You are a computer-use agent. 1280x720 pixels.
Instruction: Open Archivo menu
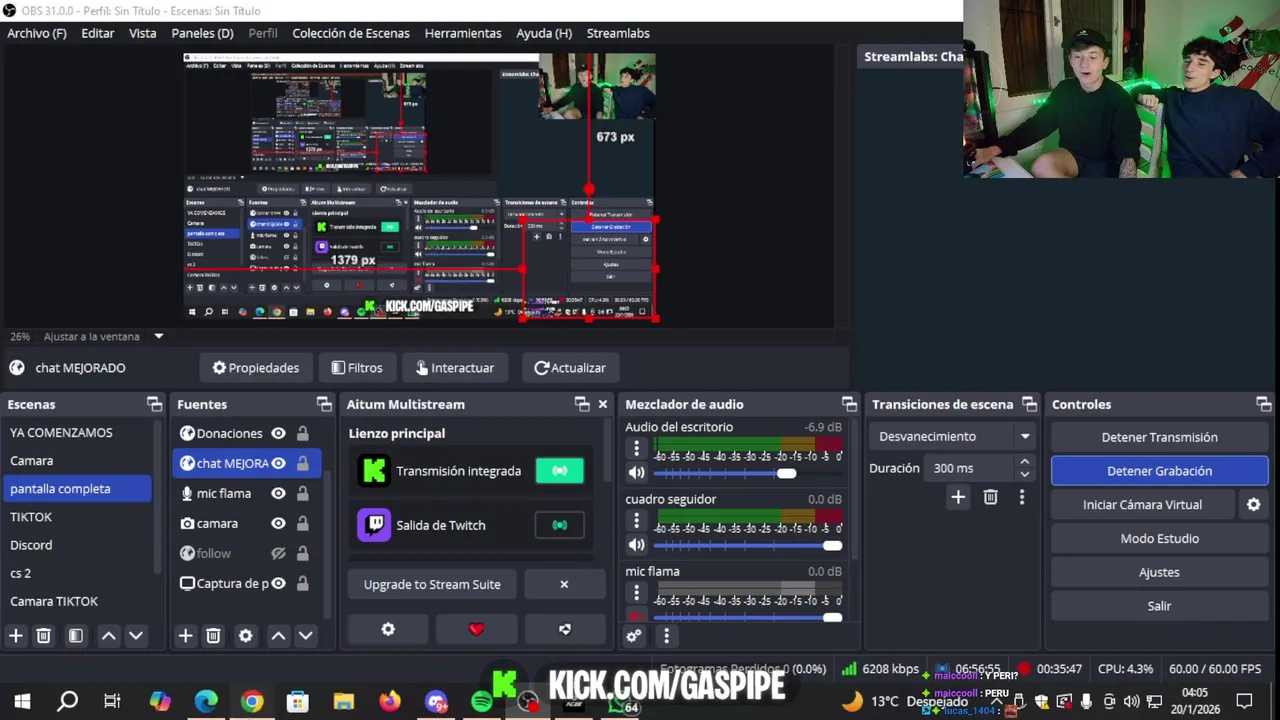pos(36,33)
